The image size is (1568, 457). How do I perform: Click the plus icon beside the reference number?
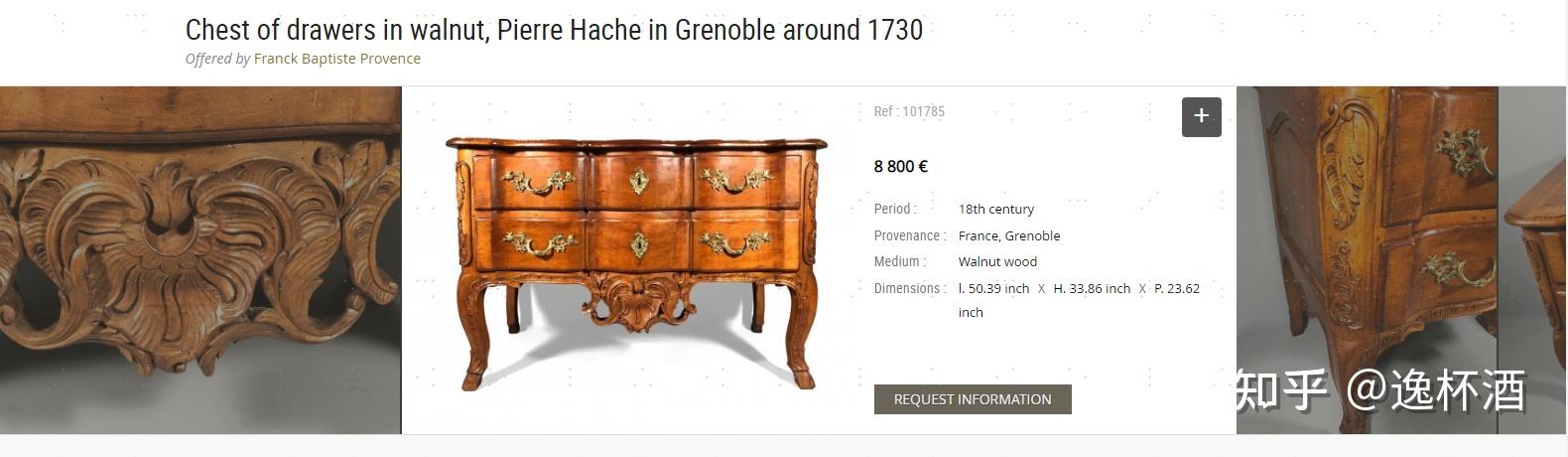[1201, 116]
